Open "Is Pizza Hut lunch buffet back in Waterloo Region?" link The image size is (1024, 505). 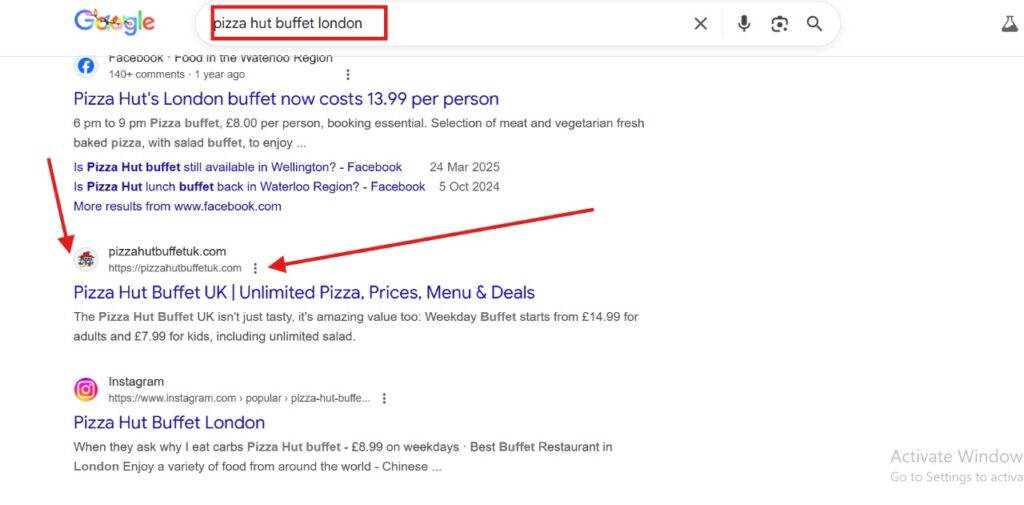point(250,186)
